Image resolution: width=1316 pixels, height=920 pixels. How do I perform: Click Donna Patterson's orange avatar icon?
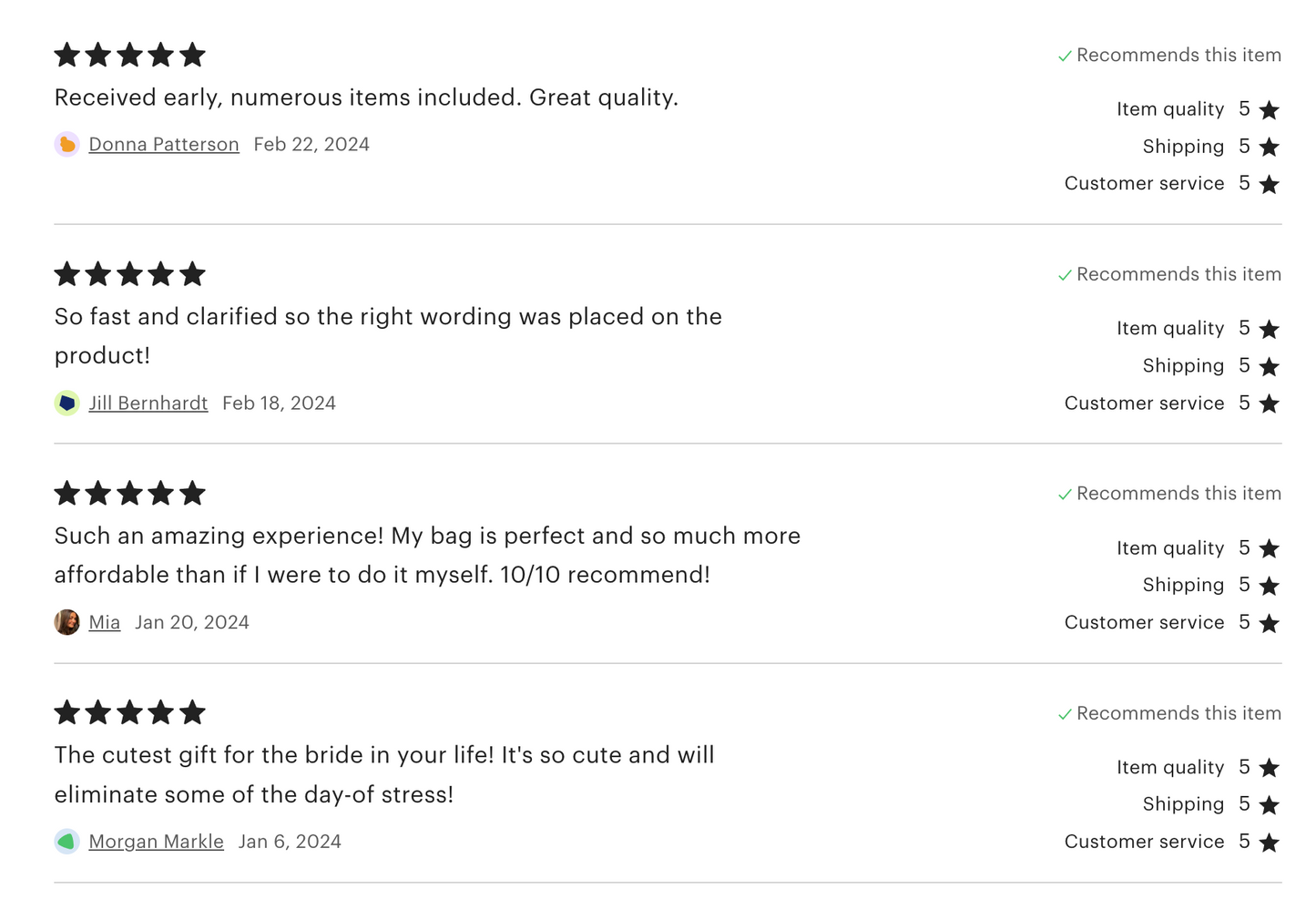[66, 145]
